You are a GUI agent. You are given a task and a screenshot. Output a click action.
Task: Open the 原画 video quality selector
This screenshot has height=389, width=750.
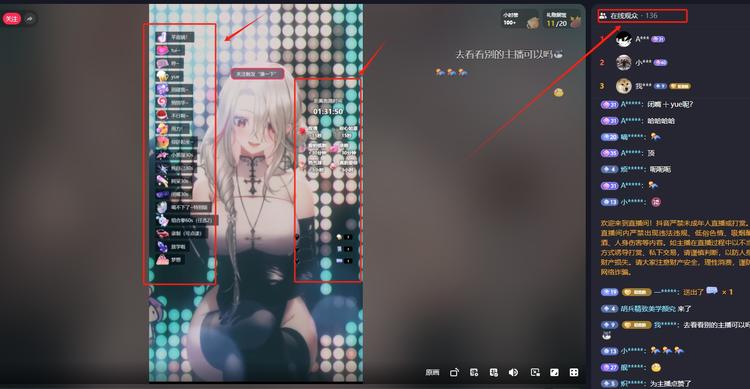click(432, 372)
